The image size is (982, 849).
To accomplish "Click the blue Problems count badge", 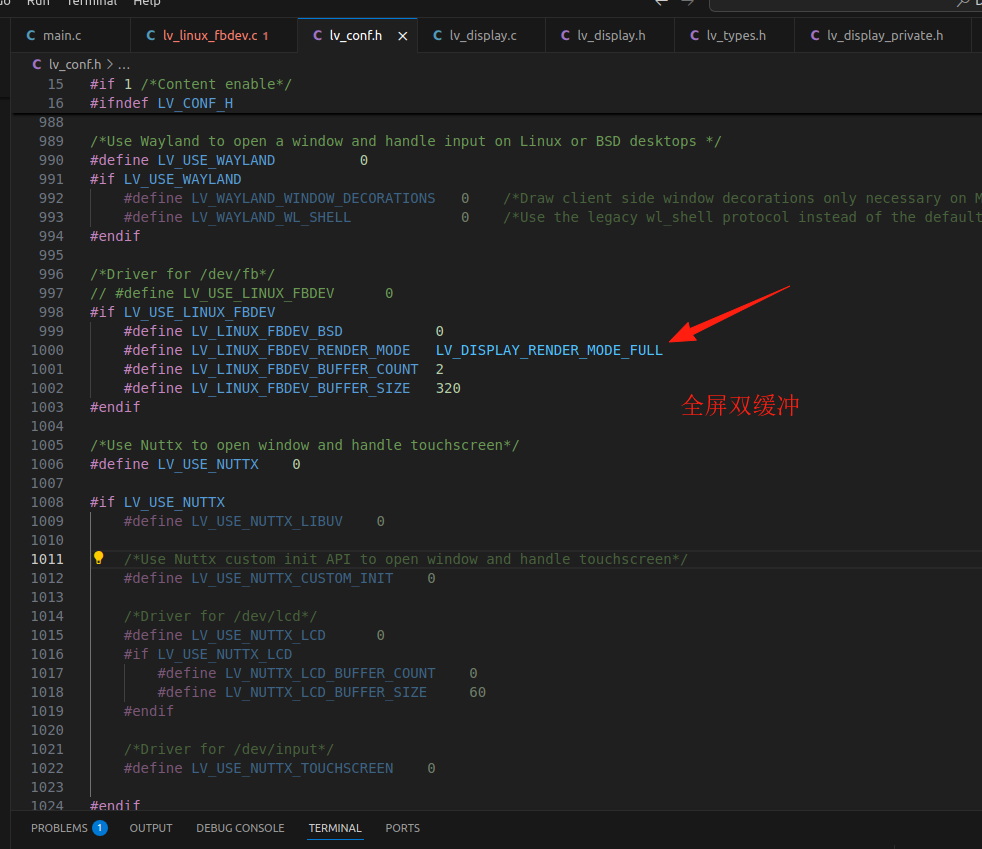I will pyautogui.click(x=100, y=827).
